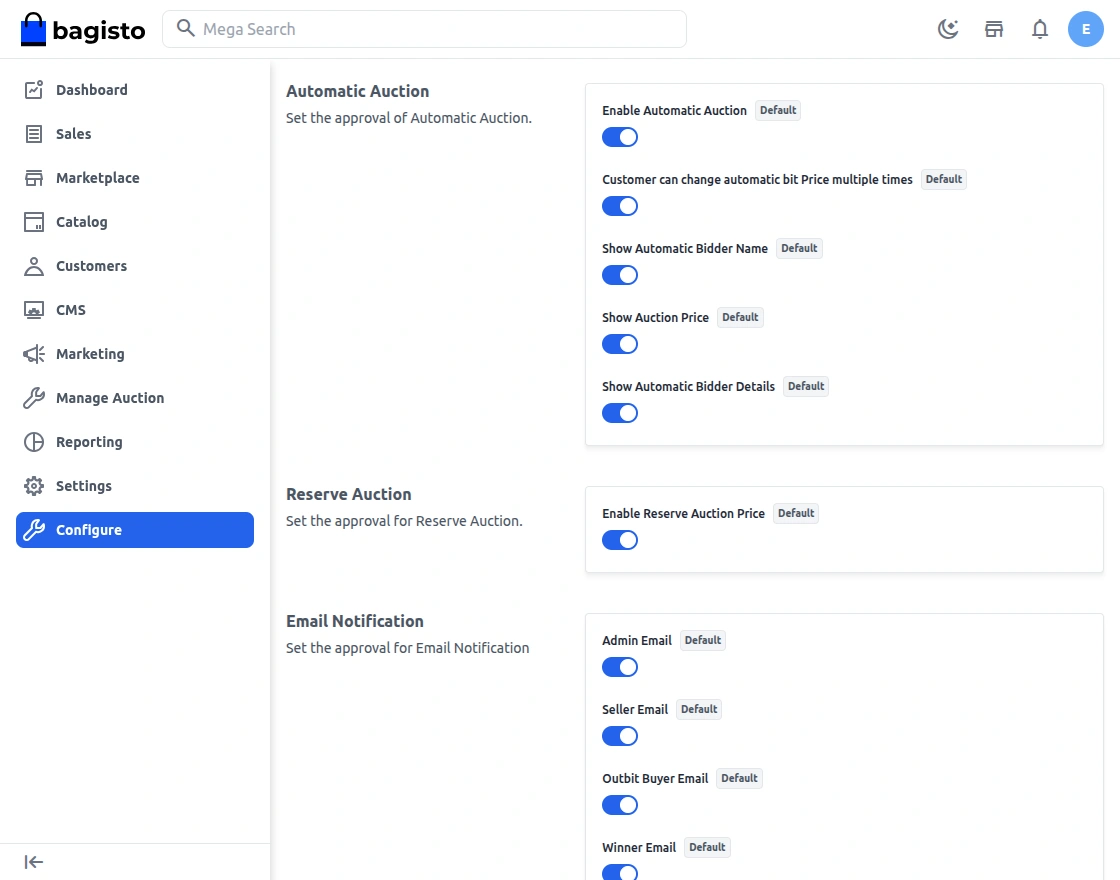
Task: Open the Dashboard from the sidebar
Action: point(92,90)
